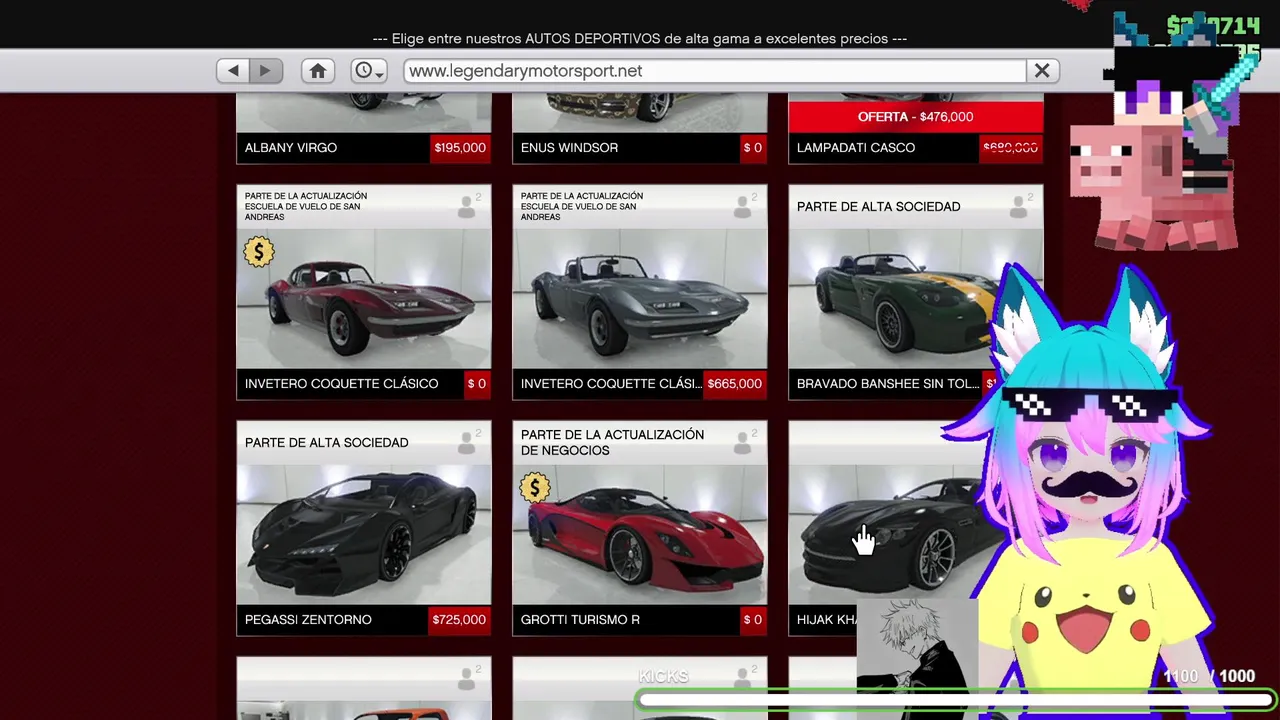This screenshot has width=1280, height=720.
Task: Open the Pegassi Zentorno picture
Action: [364, 534]
